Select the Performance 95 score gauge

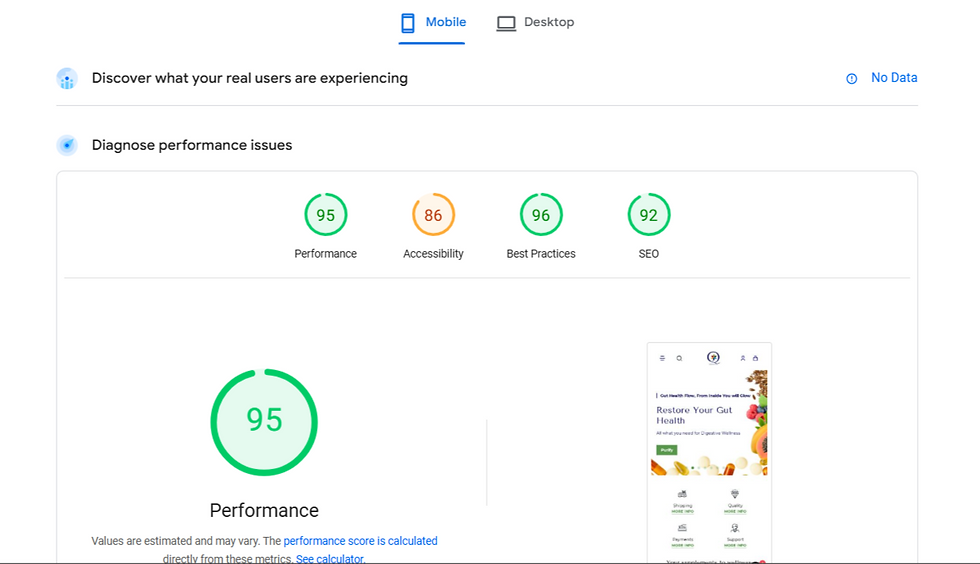326,214
